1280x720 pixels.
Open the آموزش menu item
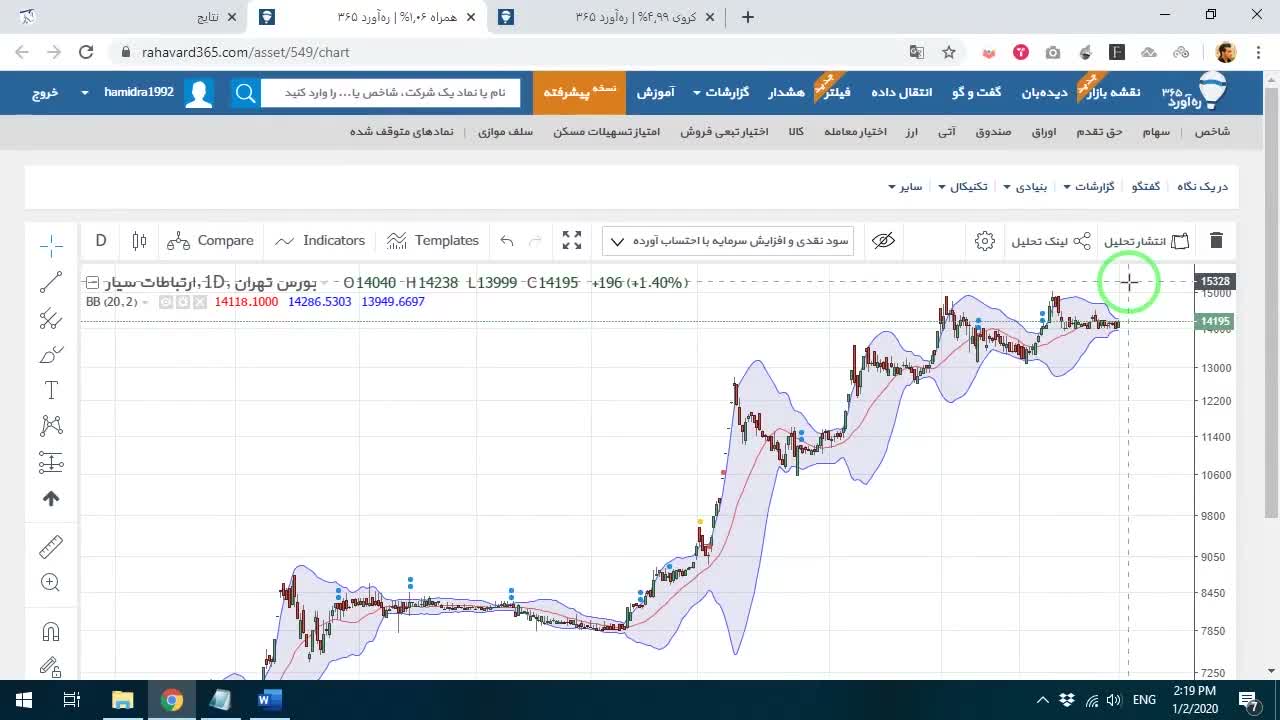point(655,92)
